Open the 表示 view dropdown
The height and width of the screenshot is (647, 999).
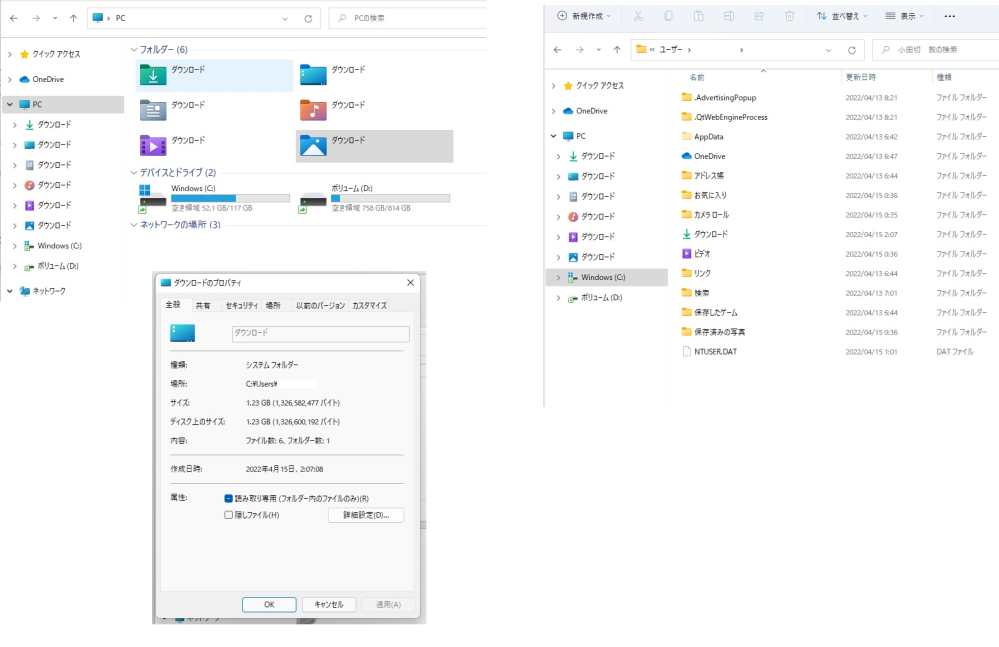908,16
